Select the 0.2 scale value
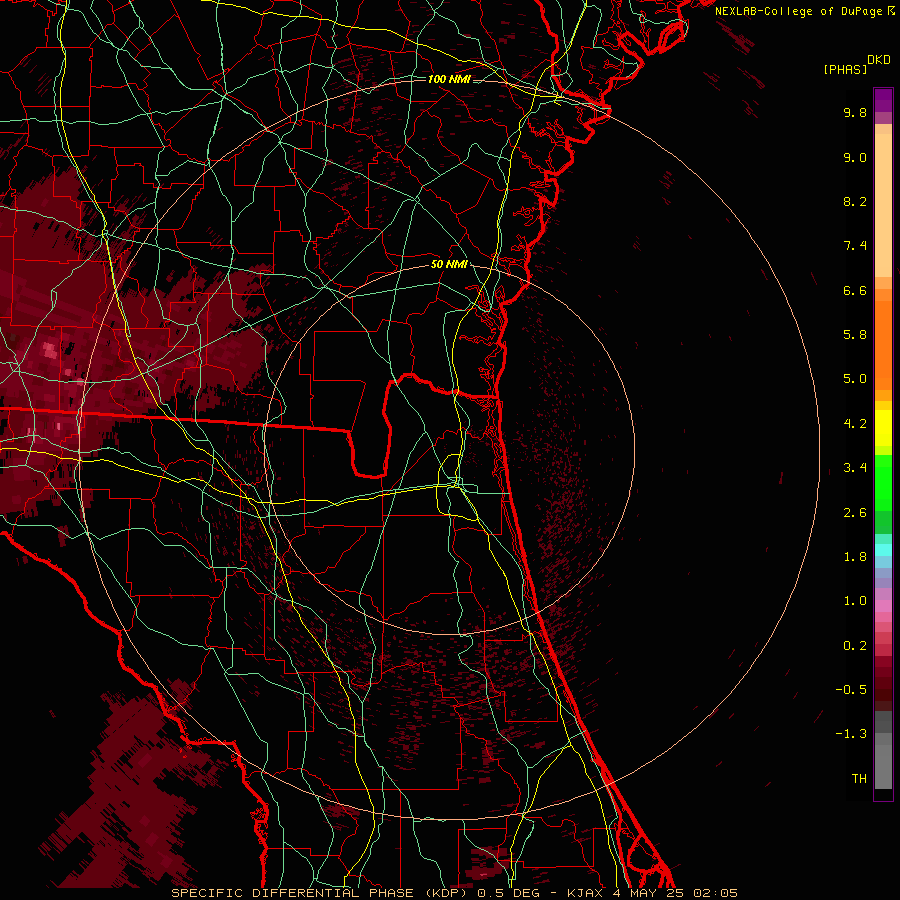This screenshot has height=900, width=900. click(855, 646)
